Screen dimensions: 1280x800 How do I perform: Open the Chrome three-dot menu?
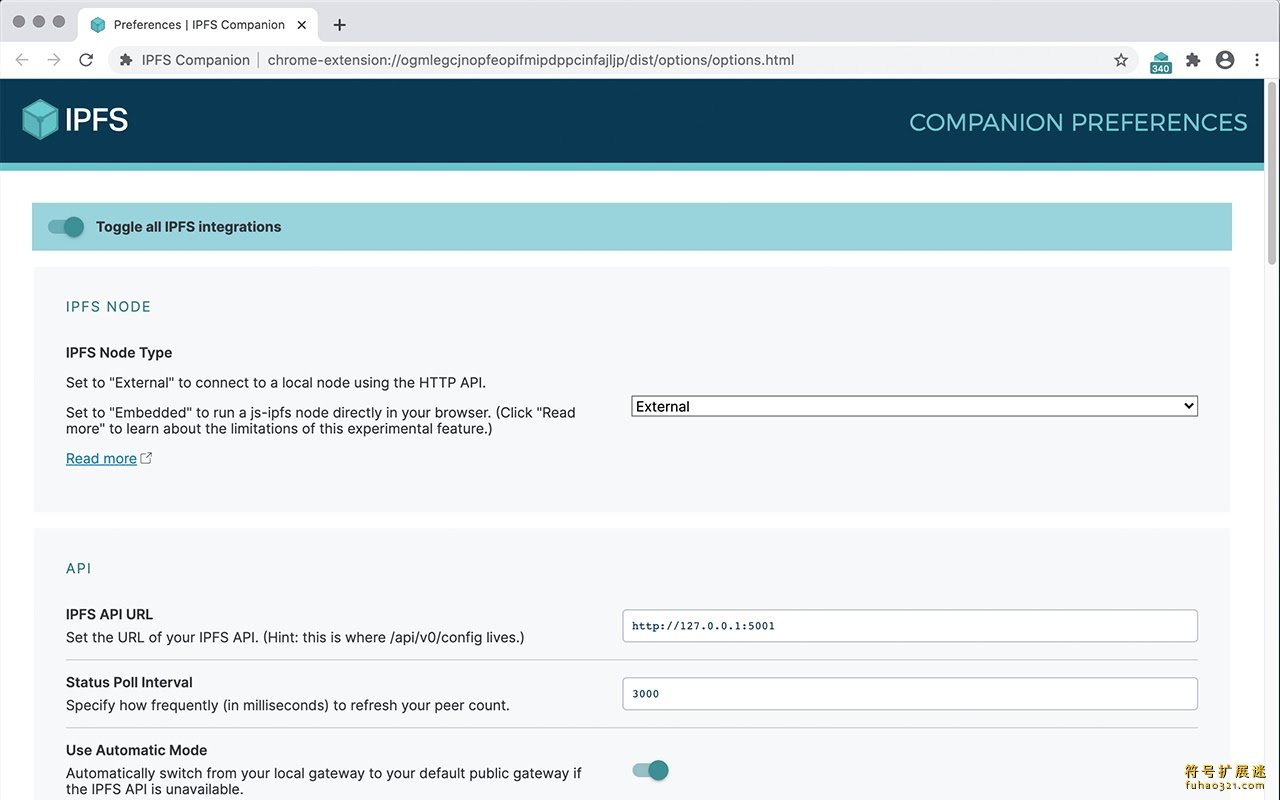pos(1257,60)
